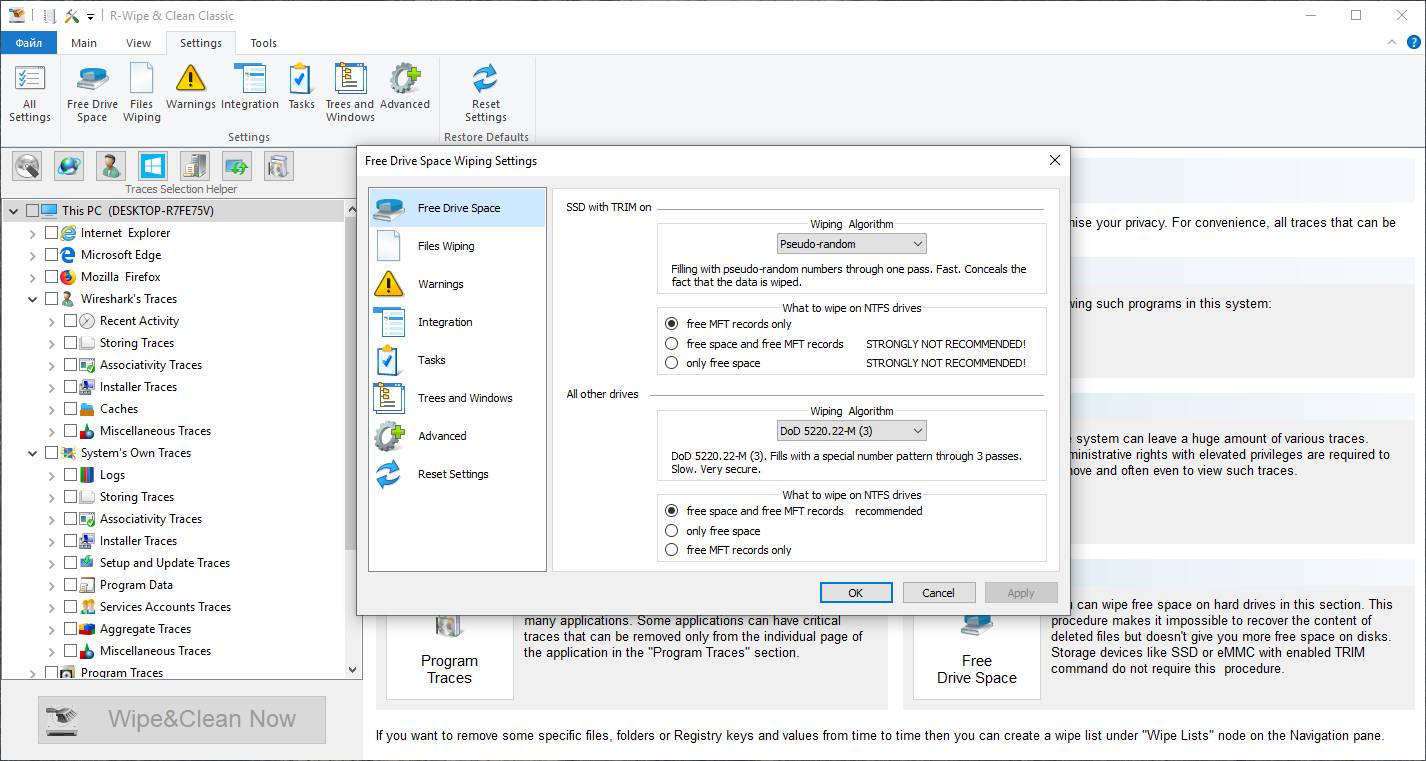This screenshot has height=761, width=1426.
Task: Select Advanced in dialog sidebar
Action: coord(457,436)
